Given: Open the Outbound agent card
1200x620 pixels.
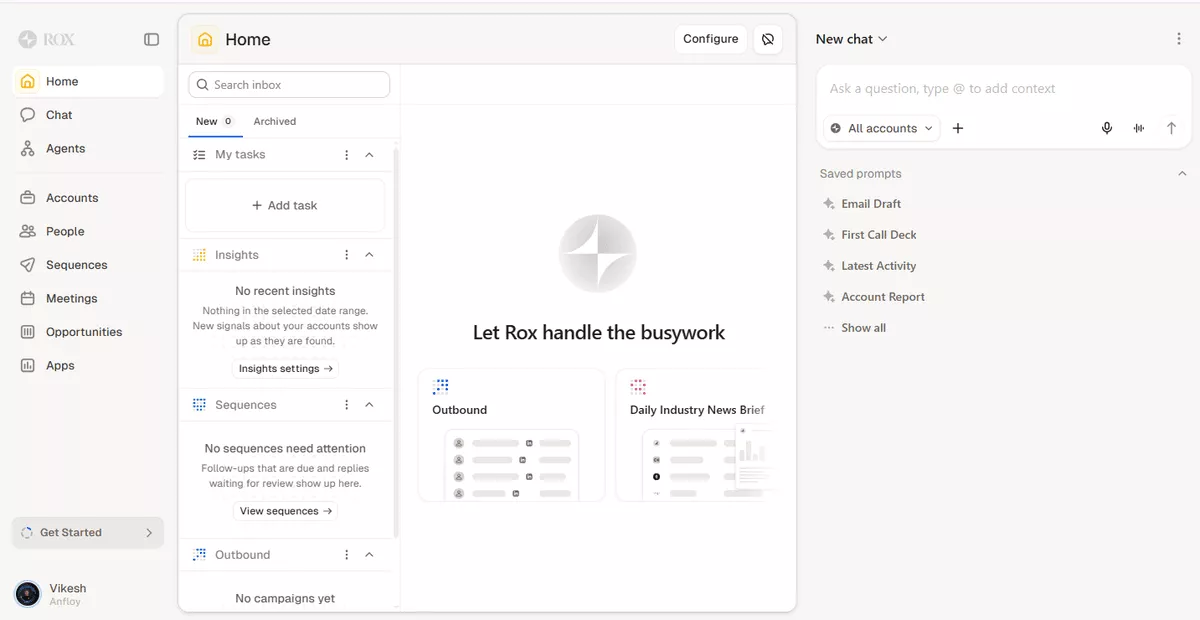Looking at the screenshot, I should (511, 435).
